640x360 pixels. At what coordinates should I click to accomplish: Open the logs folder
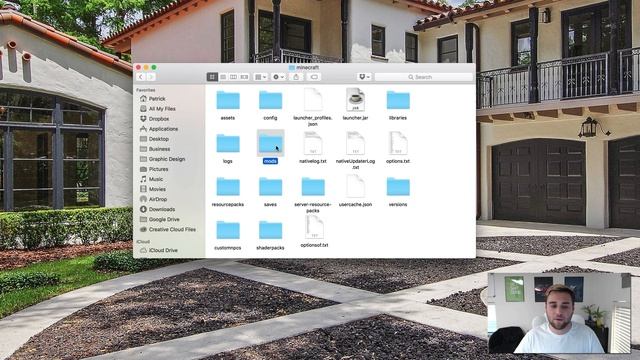(228, 144)
